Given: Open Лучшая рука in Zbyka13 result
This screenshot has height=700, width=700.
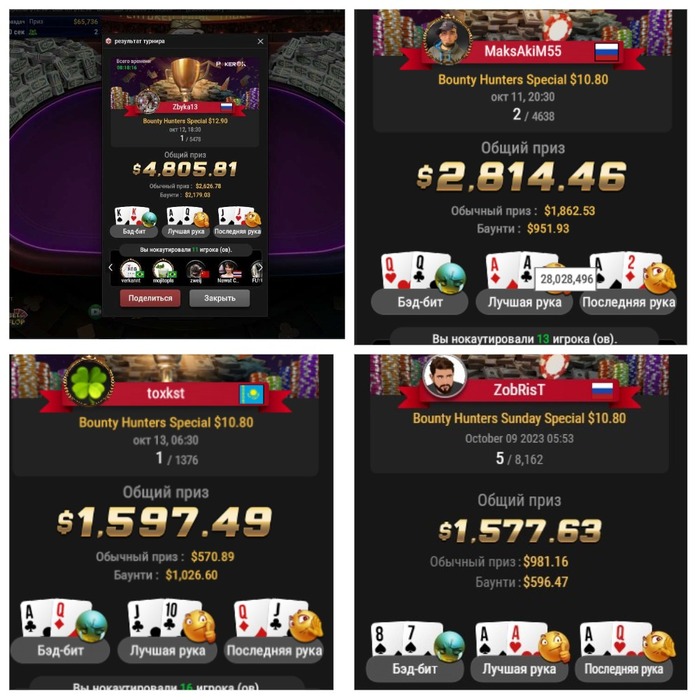Looking at the screenshot, I should (186, 222).
